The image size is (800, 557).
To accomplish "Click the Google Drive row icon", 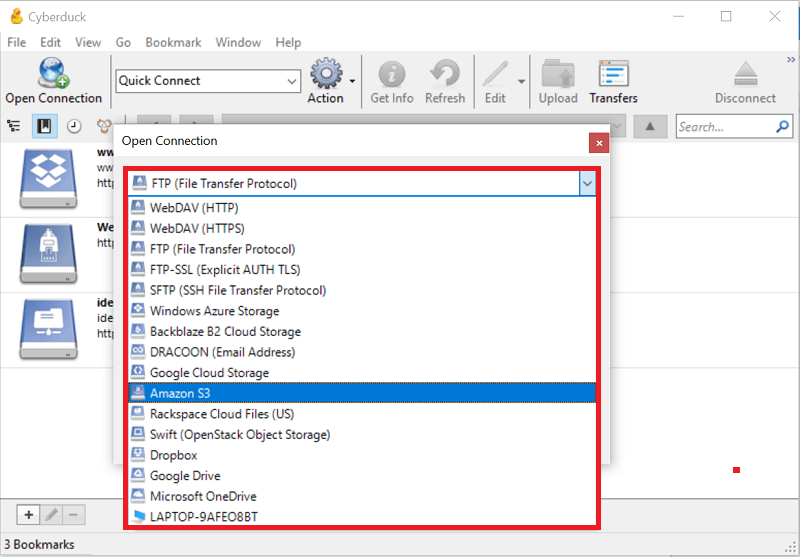I will tap(138, 475).
